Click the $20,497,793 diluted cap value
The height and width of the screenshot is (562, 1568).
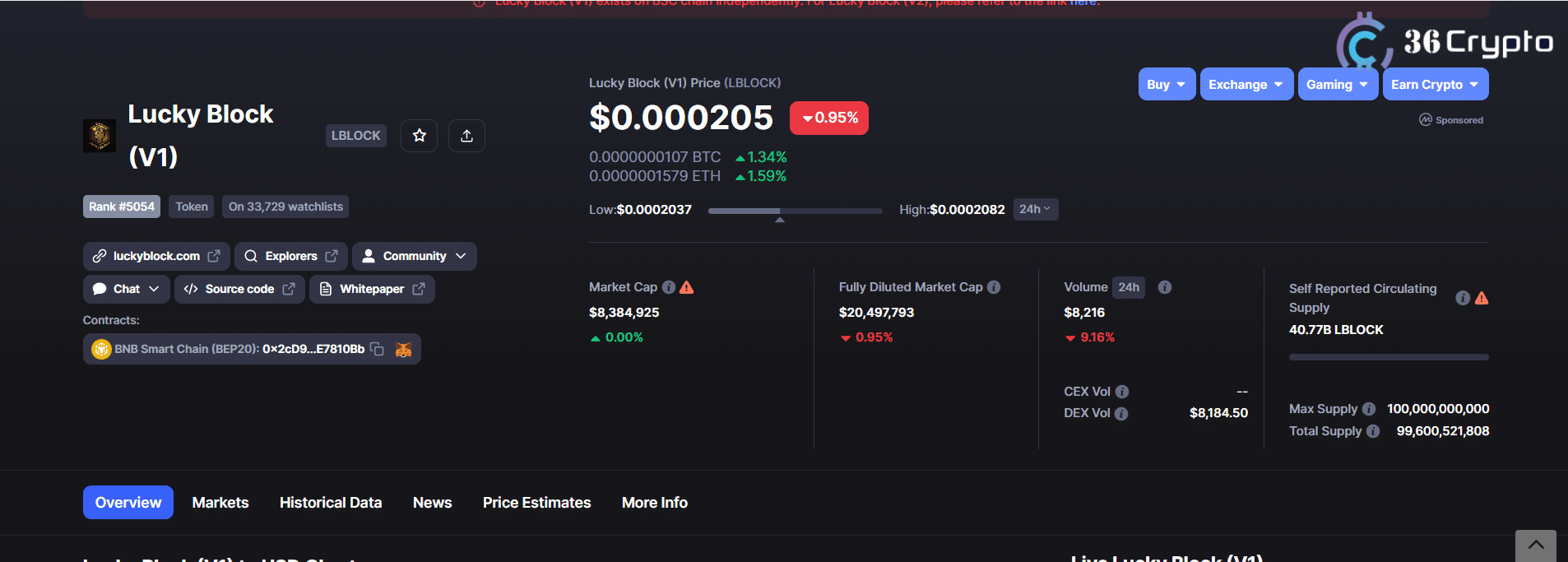pyautogui.click(x=876, y=313)
